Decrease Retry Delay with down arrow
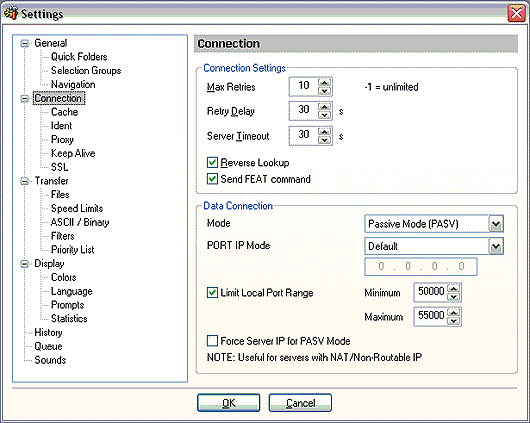Screen dimensions: 530x423 [324, 115]
